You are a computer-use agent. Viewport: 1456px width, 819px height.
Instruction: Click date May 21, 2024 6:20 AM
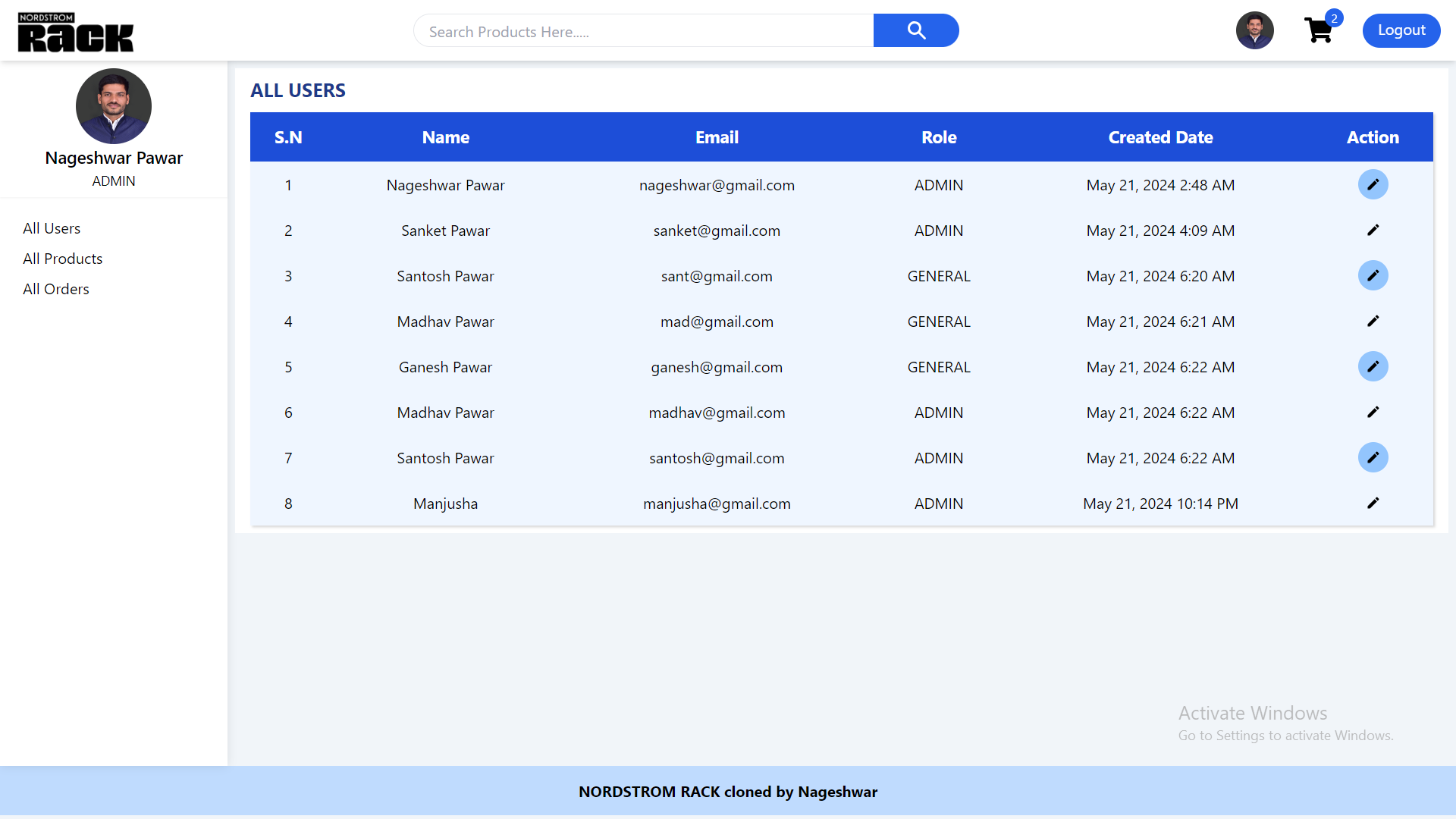tap(1160, 276)
